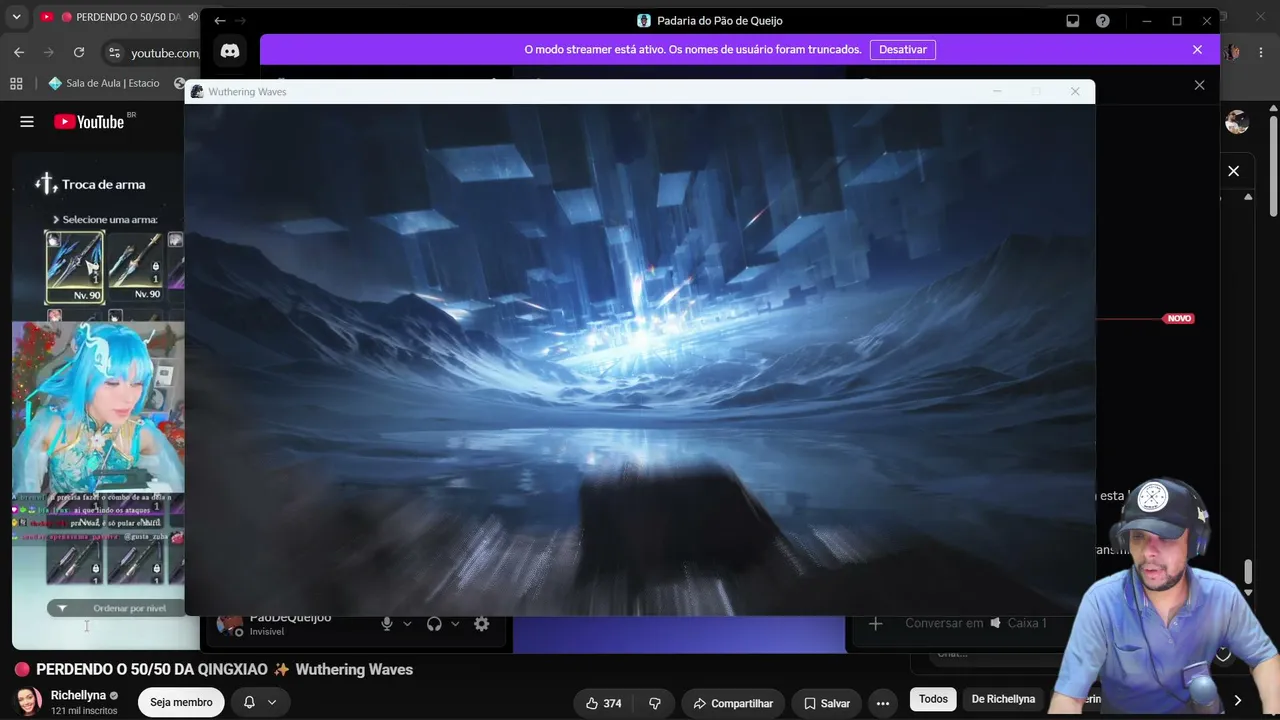Open the Sala de Aula | Estacio bookmark

pos(104,84)
